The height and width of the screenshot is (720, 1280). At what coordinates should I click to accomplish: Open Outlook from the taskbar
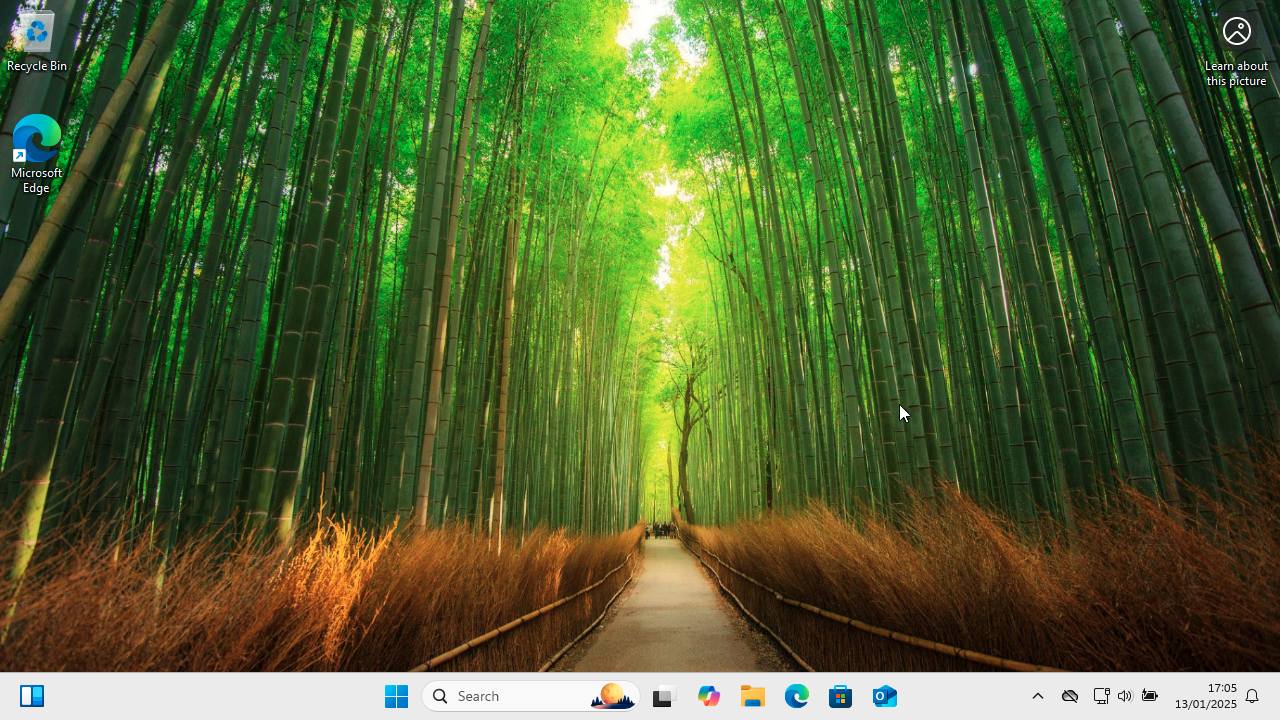(x=884, y=695)
